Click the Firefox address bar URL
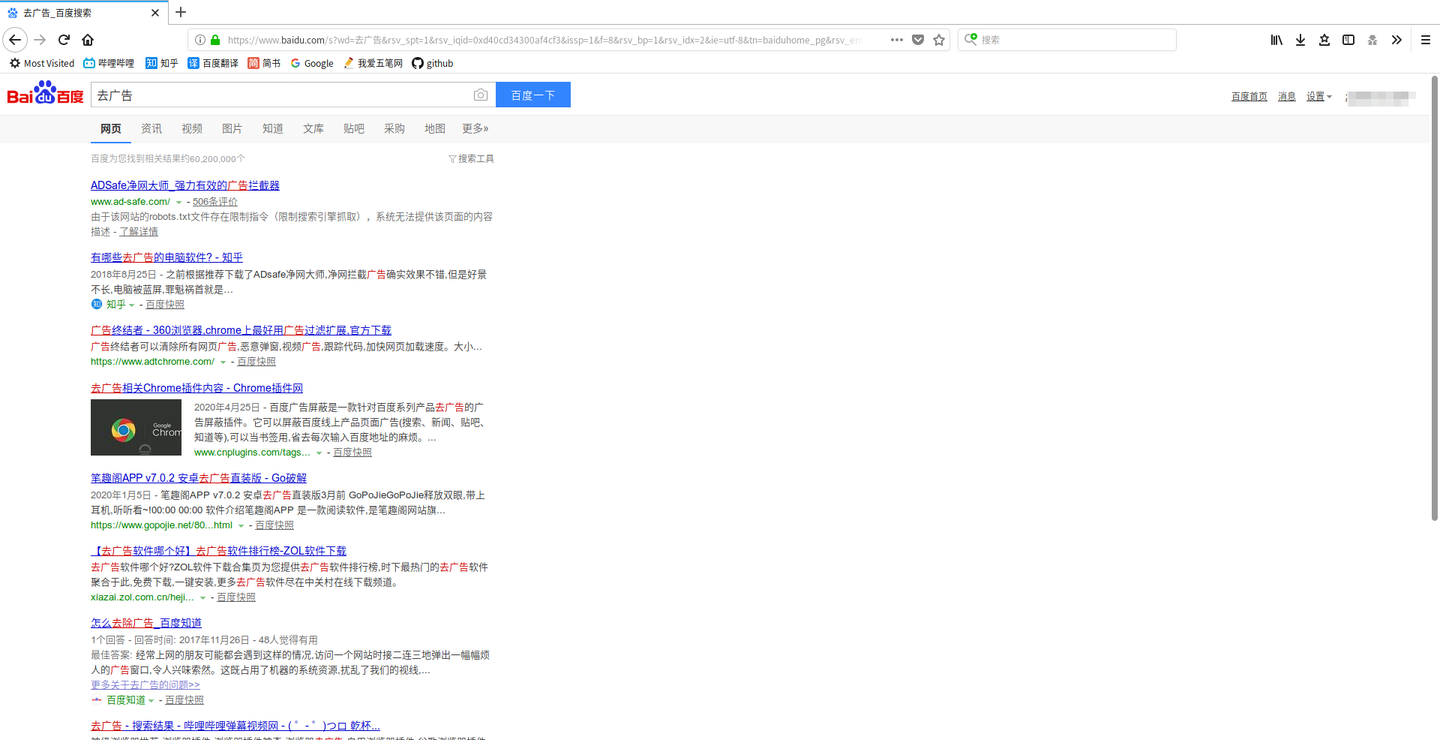Viewport: 1440px width, 740px height. pos(545,40)
